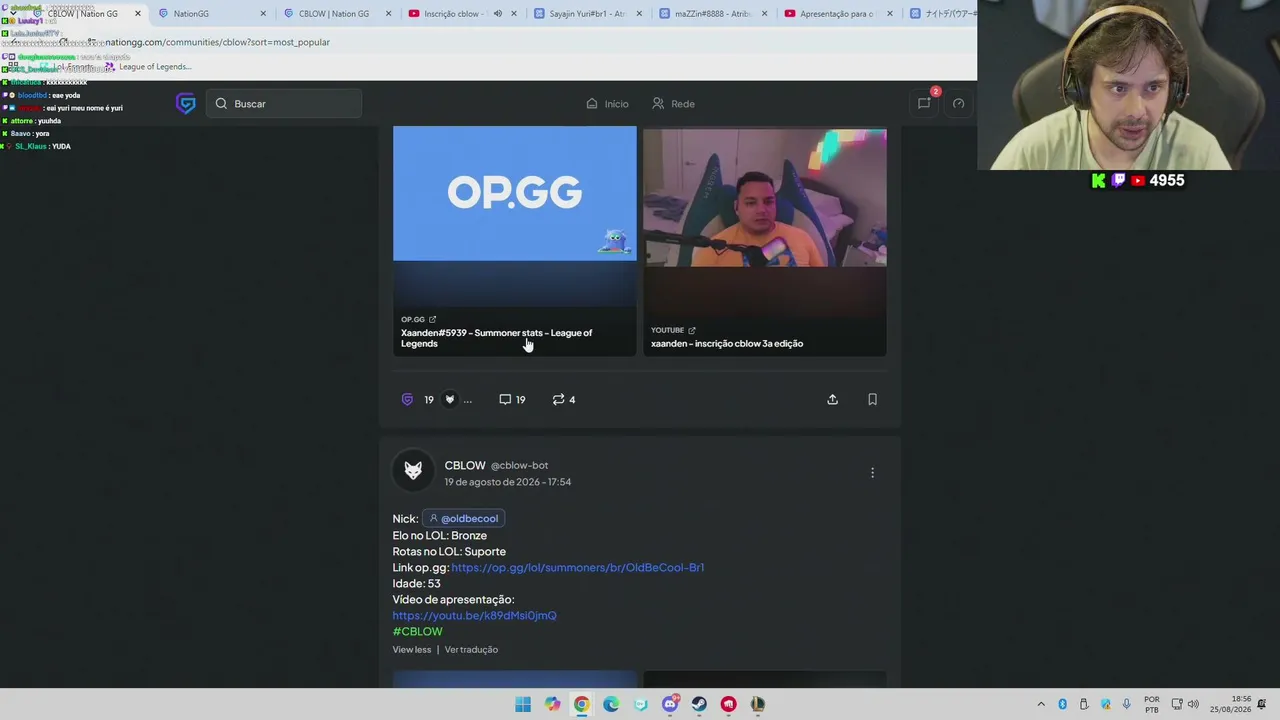Close the NationGG tab
Screen dimensions: 1280x720
coord(263,14)
